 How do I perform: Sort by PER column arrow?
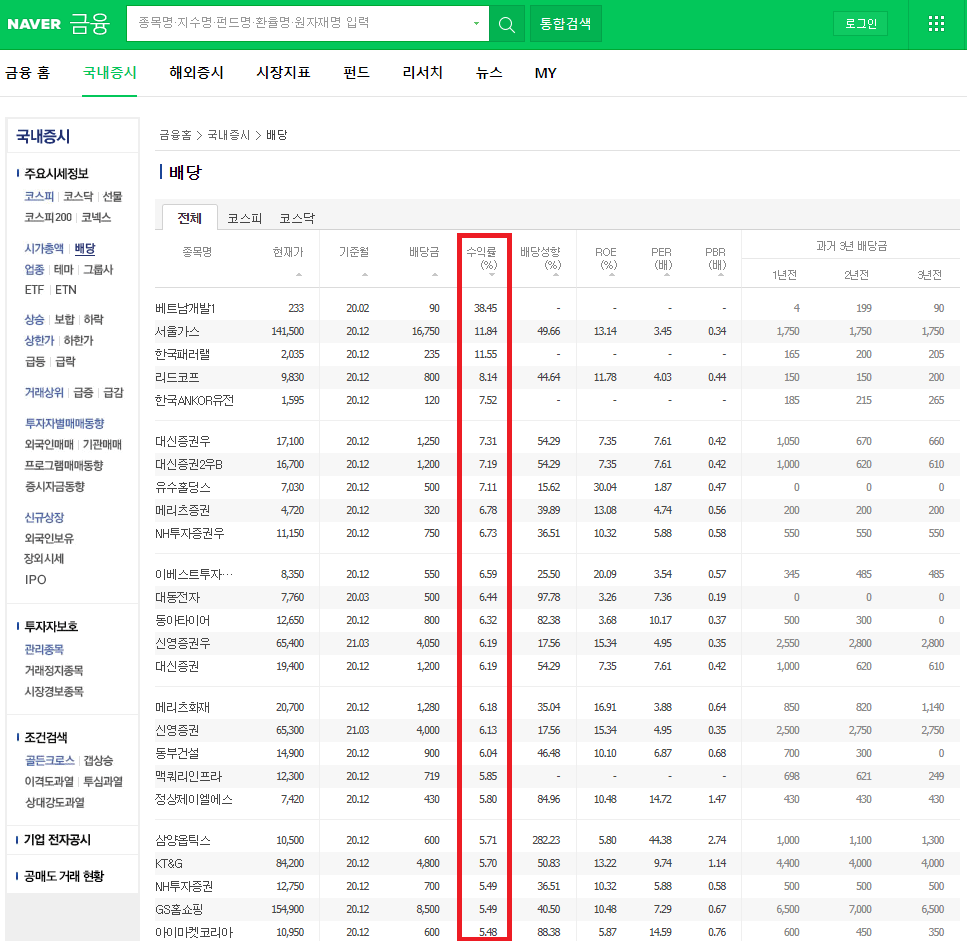point(667,275)
